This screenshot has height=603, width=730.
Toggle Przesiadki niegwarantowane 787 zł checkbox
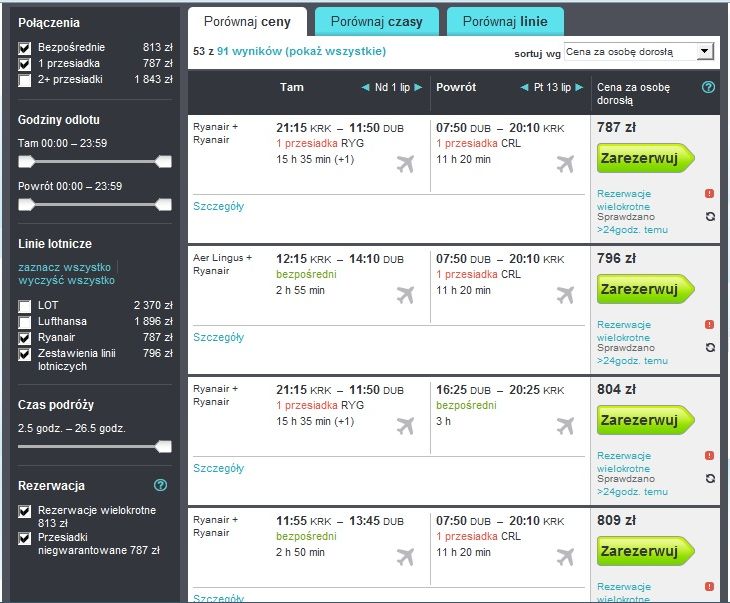tap(25, 538)
